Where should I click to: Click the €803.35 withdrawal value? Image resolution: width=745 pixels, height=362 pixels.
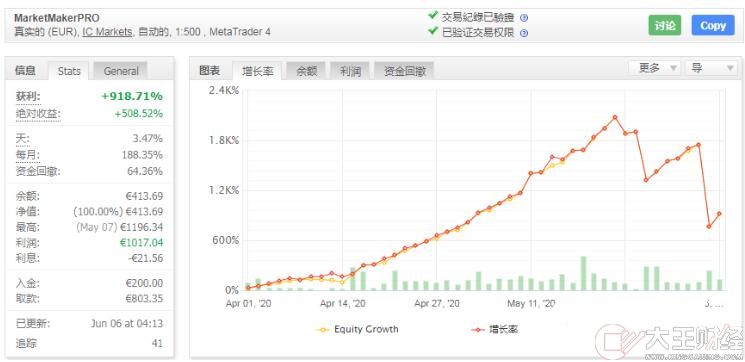(x=144, y=299)
